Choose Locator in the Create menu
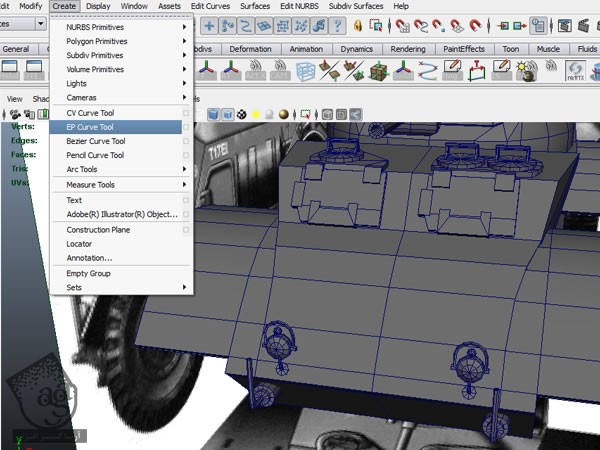The image size is (600, 450). [x=79, y=243]
